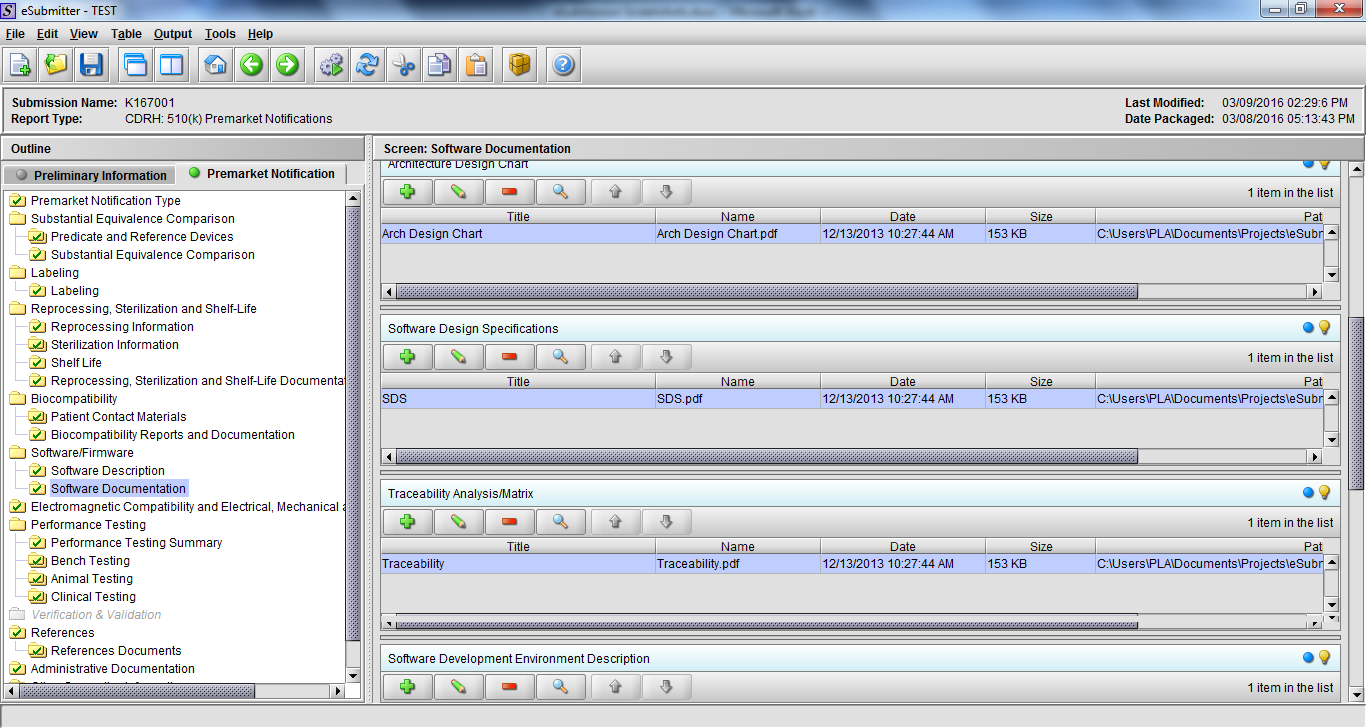The image size is (1366, 728).
Task: Collapse the Biocompatibility folder in outline
Action: [18, 399]
